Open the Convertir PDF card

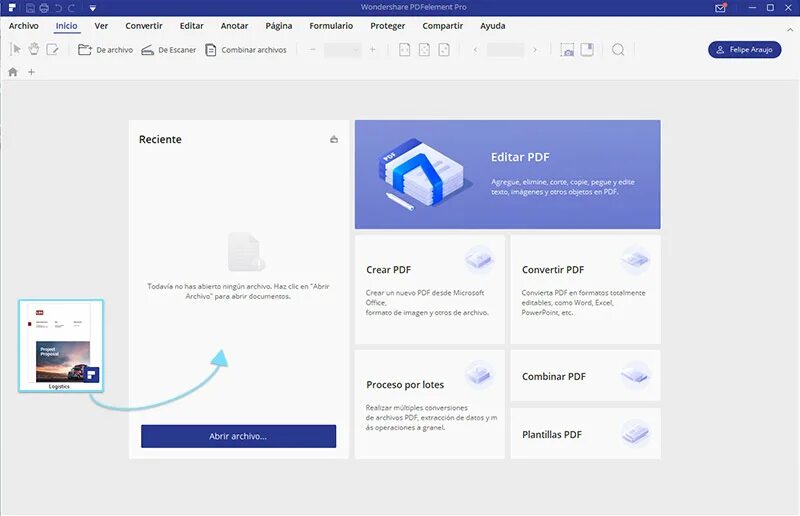tap(585, 289)
